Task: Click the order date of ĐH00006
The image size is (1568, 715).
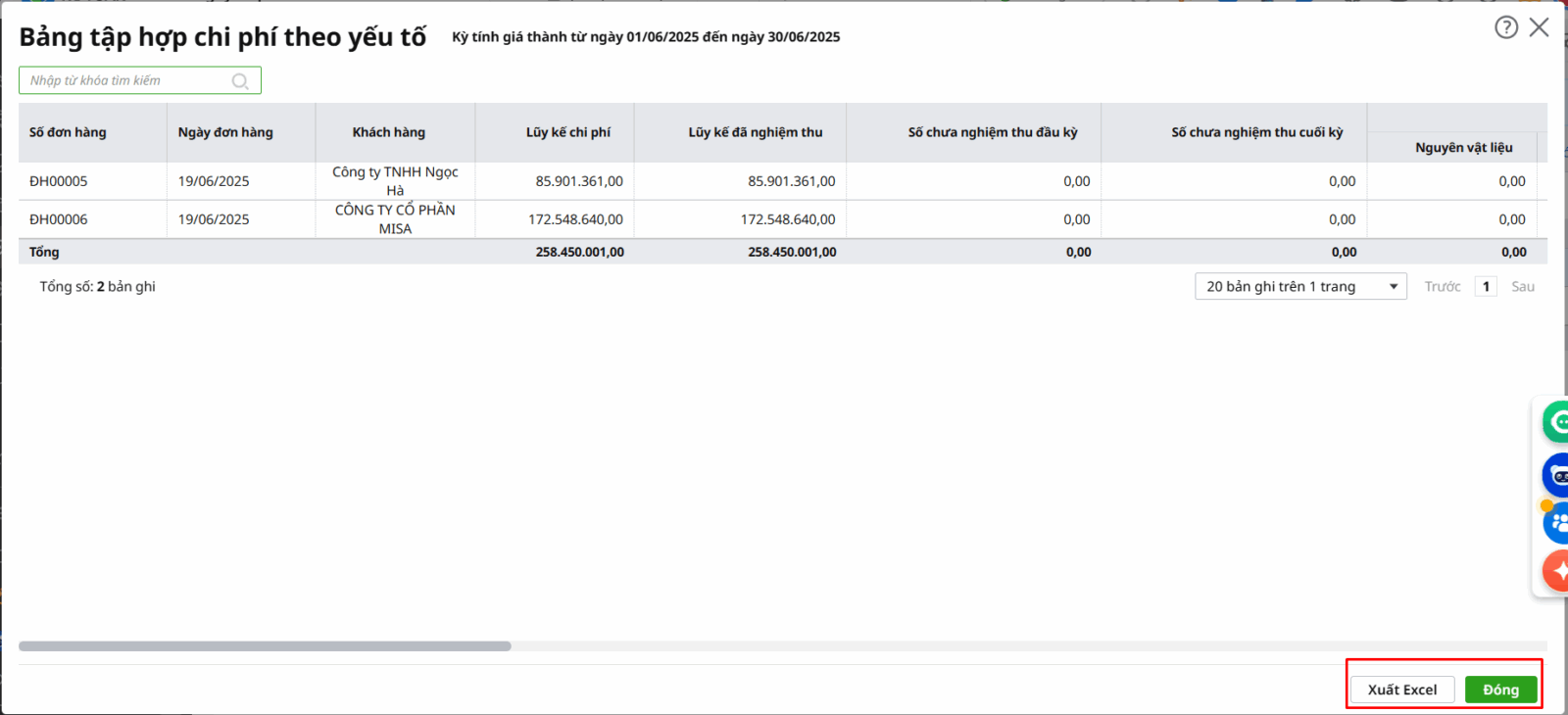Action: [x=214, y=219]
